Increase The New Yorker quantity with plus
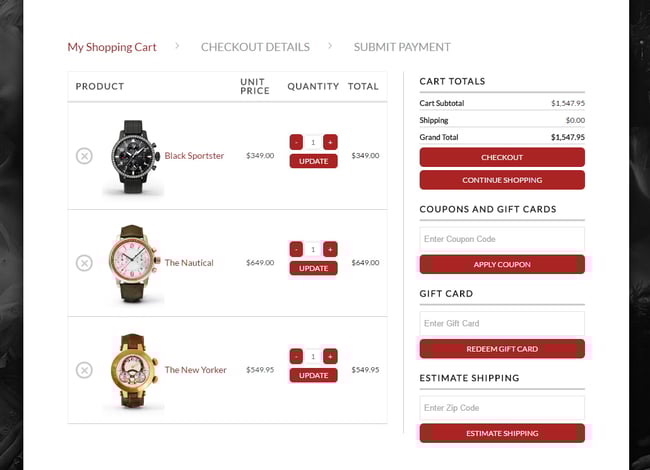 330,356
